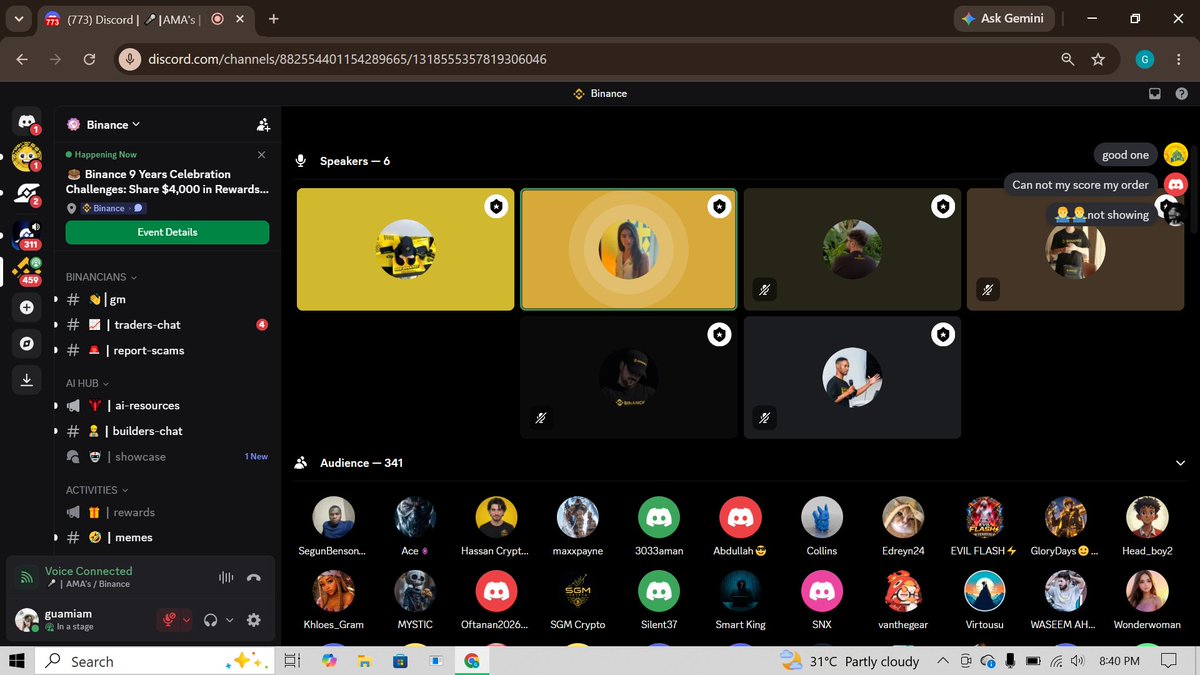Open Hassan Crypt audience member avatar
This screenshot has width=1200, height=675.
click(x=496, y=518)
